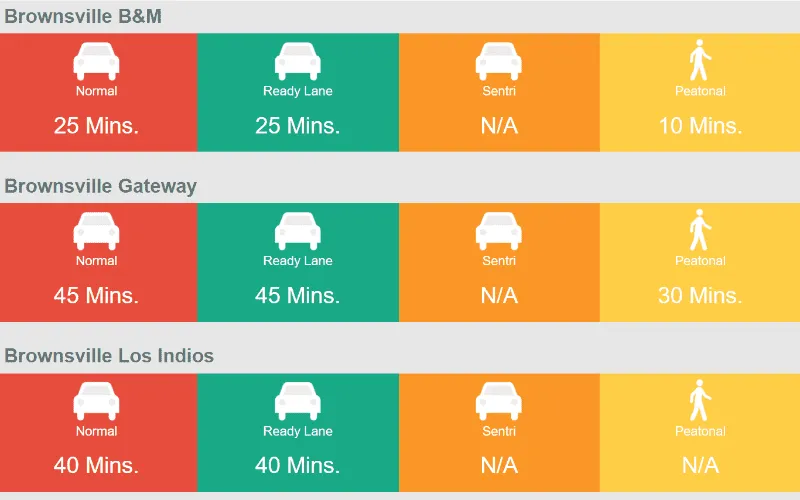800x500 pixels.
Task: Select the Brownsville Los Indios heading
Action: coord(109,356)
